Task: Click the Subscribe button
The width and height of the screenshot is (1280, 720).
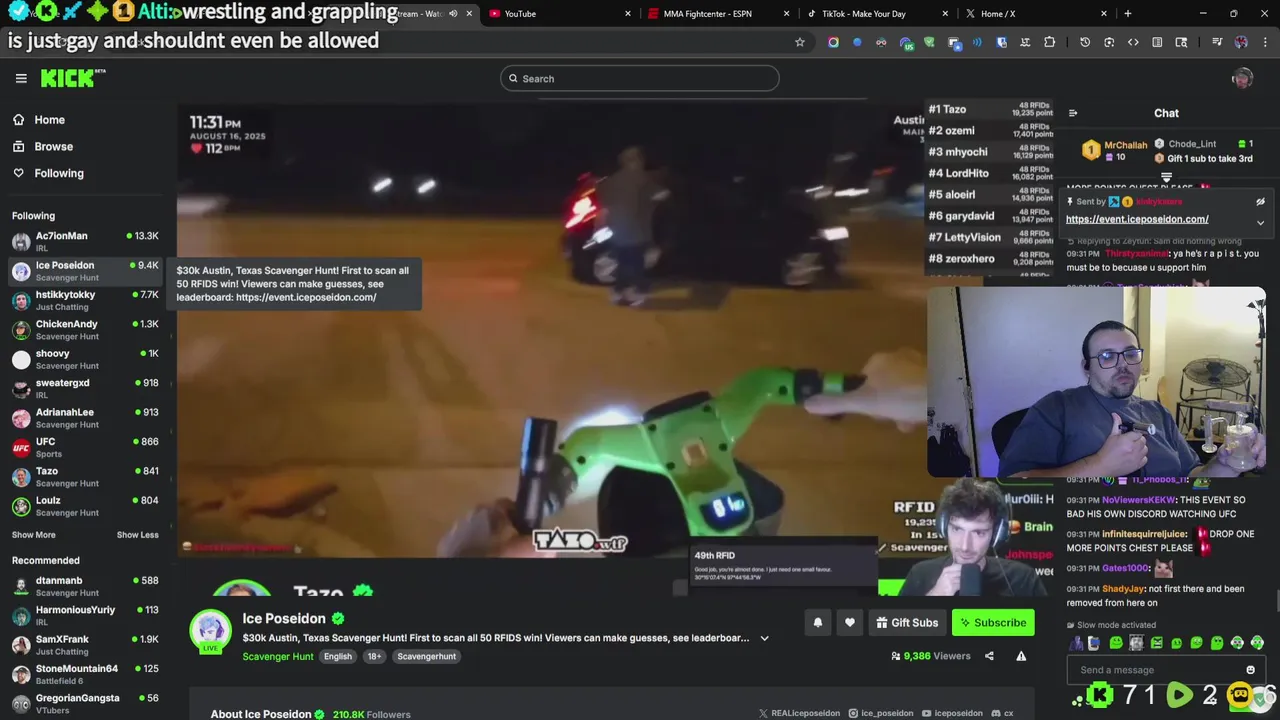Action: point(993,622)
